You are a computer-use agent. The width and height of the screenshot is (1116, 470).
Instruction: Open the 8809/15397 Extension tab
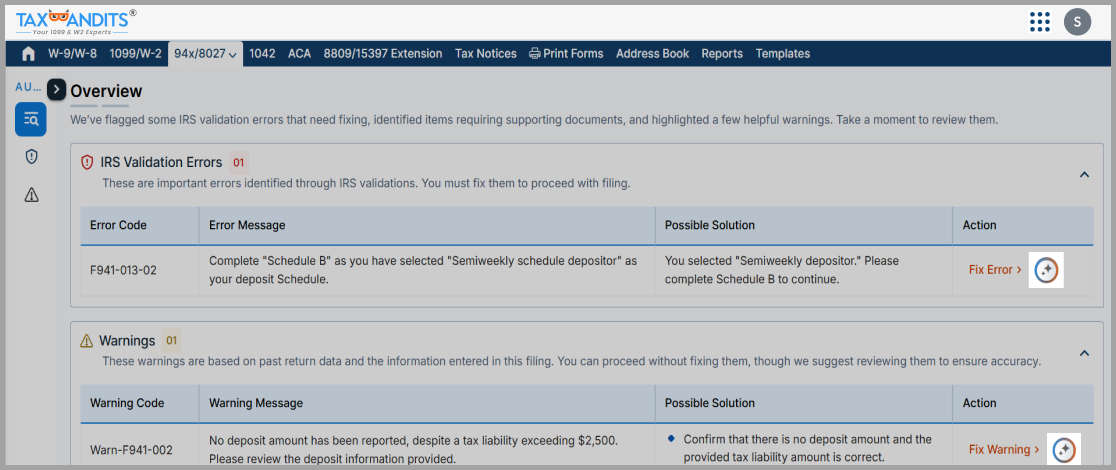[382, 54]
